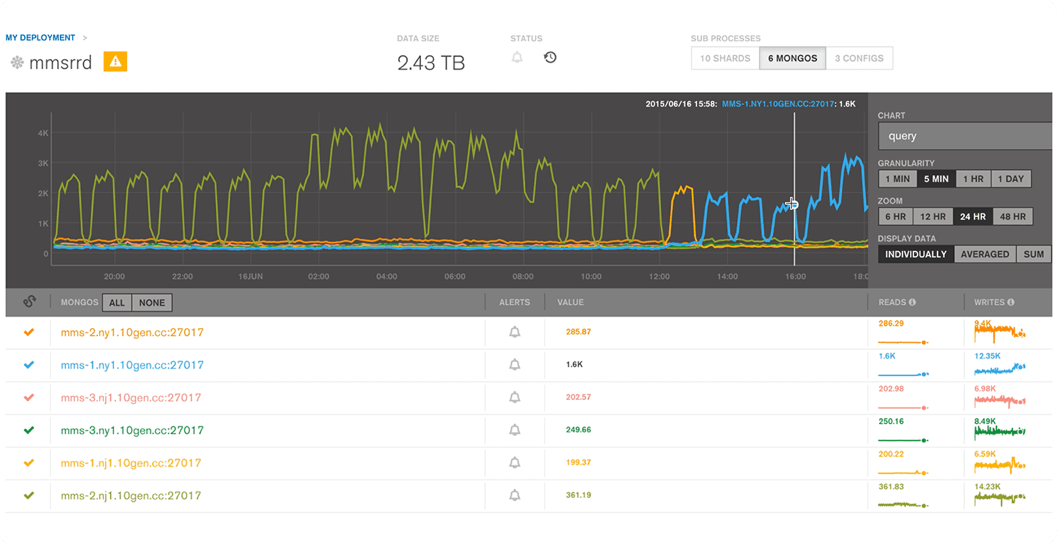Click alert bell for mms-2.ny1.10gen.cc:27017

(x=515, y=332)
